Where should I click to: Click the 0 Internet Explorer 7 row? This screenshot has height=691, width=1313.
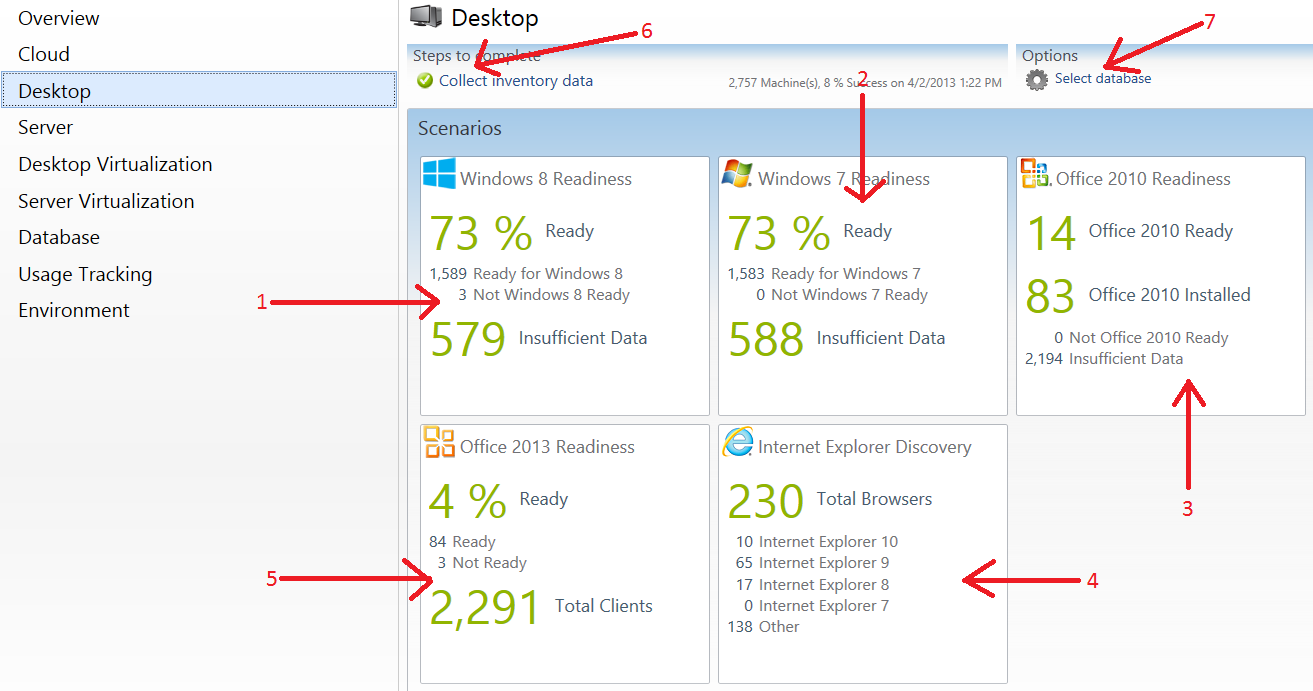coord(817,606)
